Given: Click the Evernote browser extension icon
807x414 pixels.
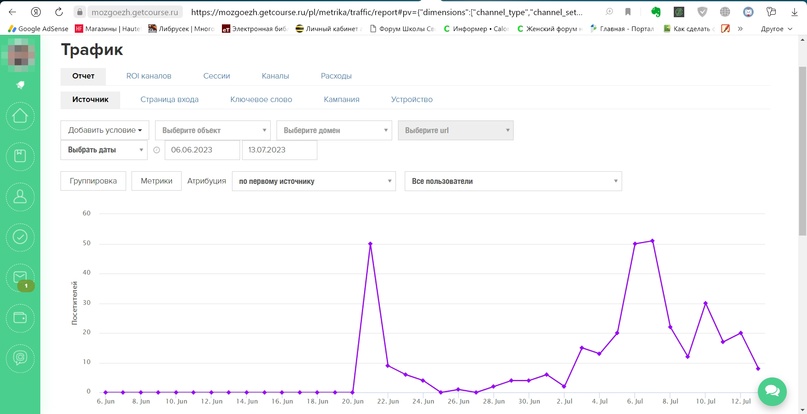Looking at the screenshot, I should [655, 12].
